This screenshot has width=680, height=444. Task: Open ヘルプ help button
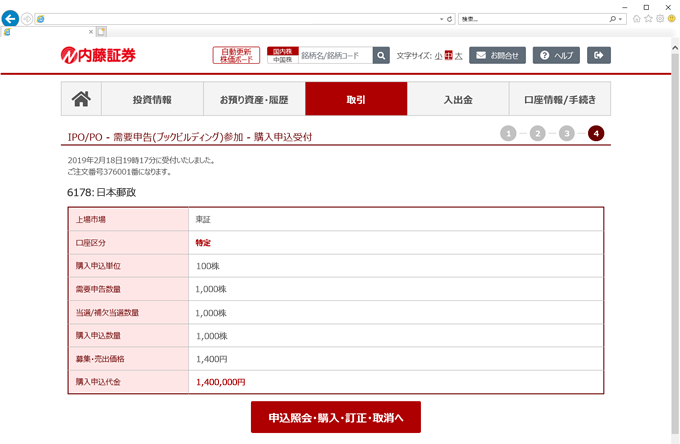coord(556,55)
